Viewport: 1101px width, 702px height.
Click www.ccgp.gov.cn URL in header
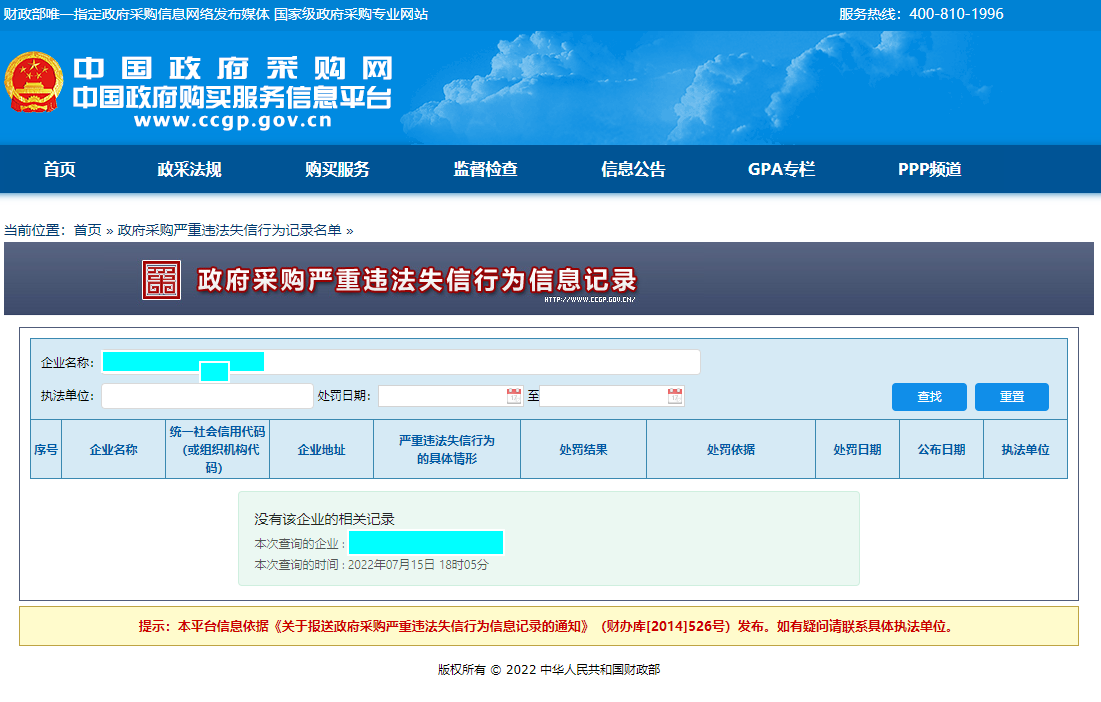click(232, 120)
